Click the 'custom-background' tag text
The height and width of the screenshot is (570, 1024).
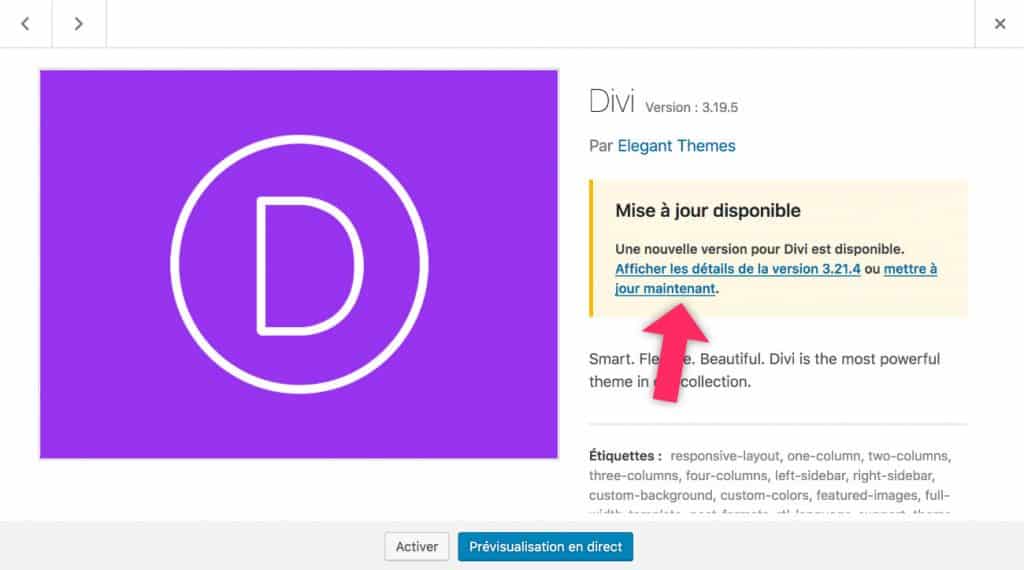coord(650,495)
